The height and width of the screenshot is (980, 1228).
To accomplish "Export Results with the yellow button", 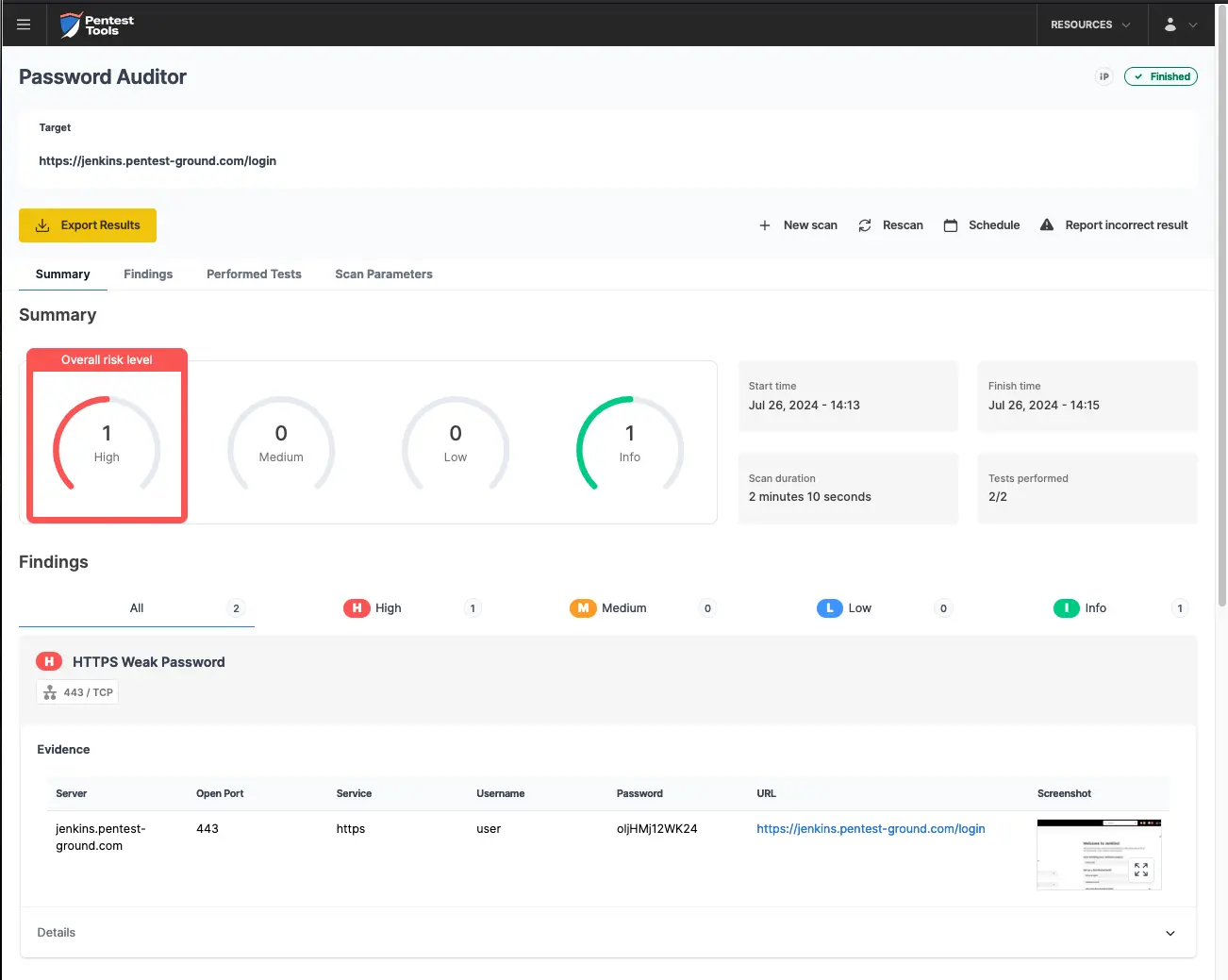I will pos(88,225).
